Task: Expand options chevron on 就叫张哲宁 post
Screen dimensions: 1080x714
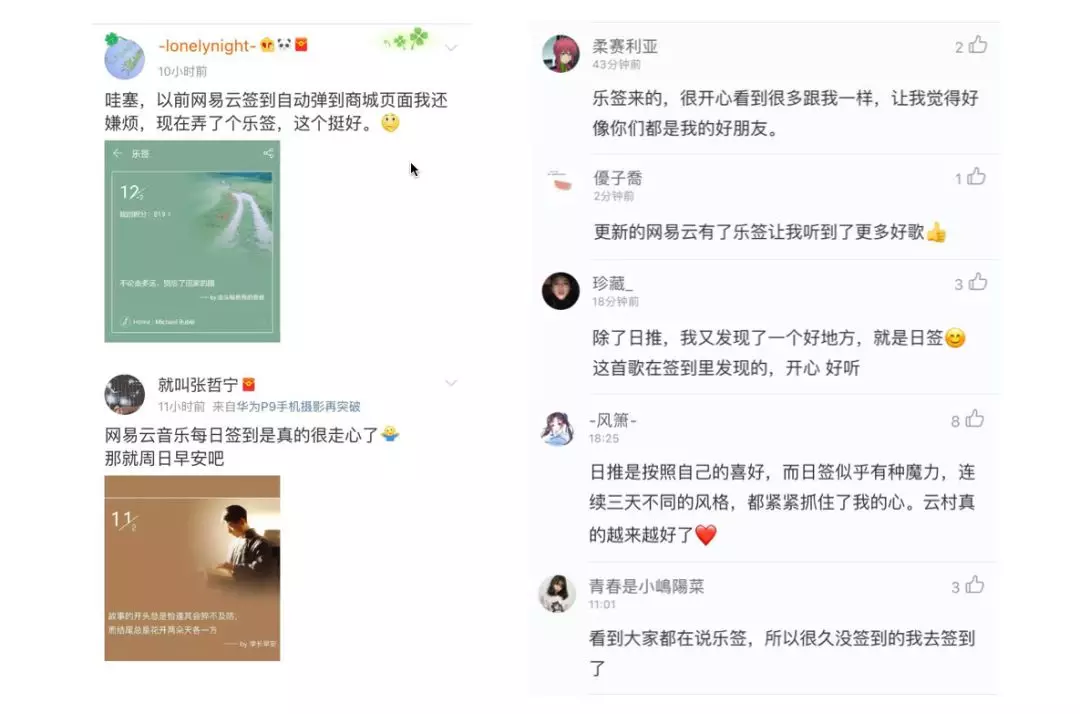Action: (x=451, y=383)
